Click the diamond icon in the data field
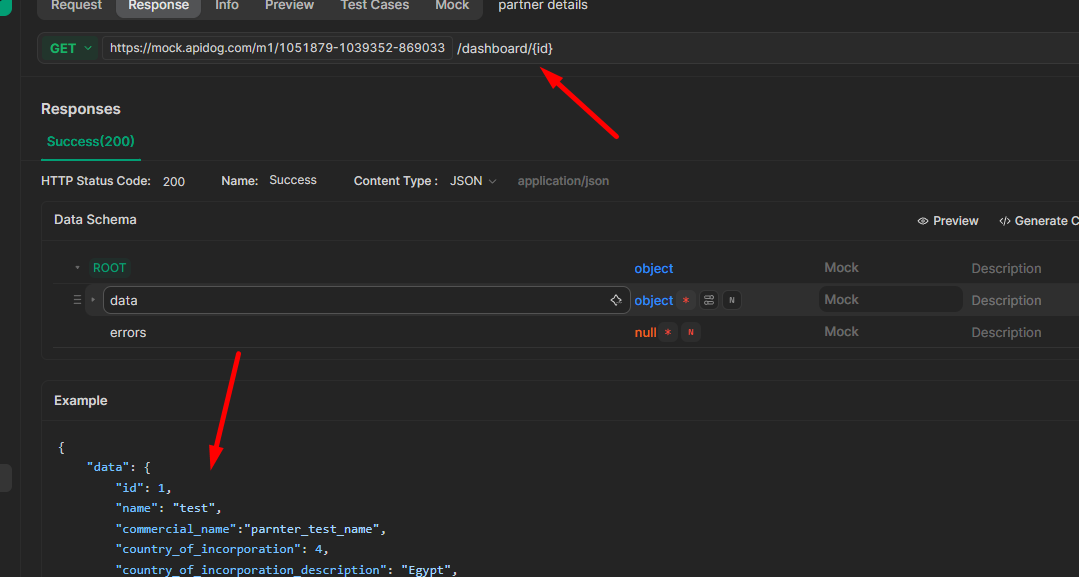This screenshot has height=577, width=1079. pyautogui.click(x=616, y=300)
